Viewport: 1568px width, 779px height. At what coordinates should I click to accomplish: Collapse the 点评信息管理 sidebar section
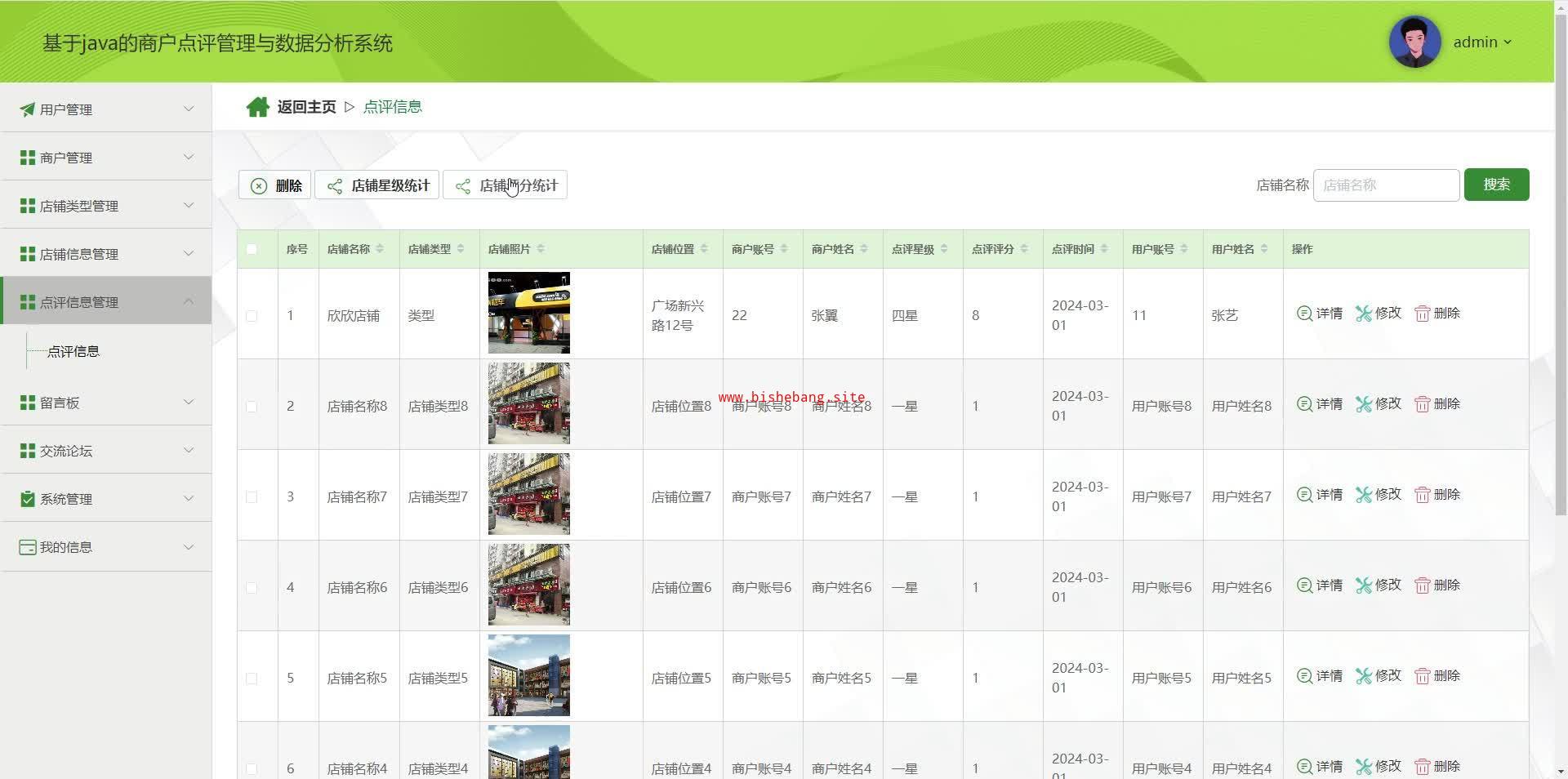click(x=106, y=301)
